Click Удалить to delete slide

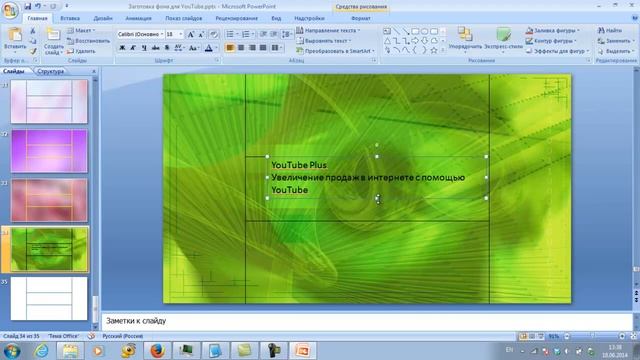(x=81, y=51)
